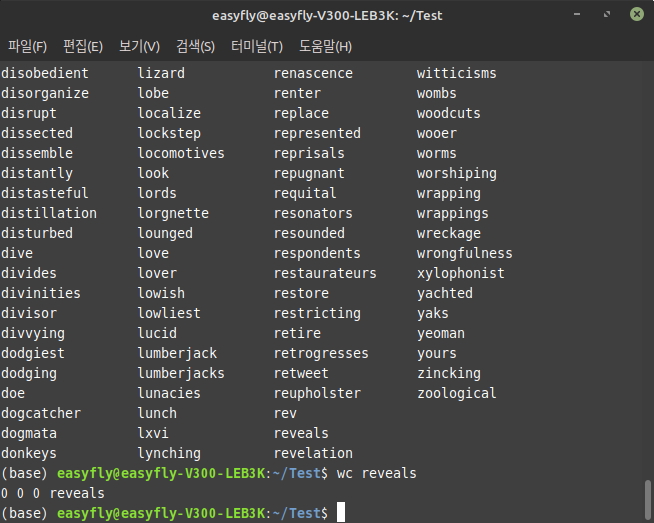Click the word 'lumberjacks'
Viewport: 654px width, 523px height.
[181, 374]
